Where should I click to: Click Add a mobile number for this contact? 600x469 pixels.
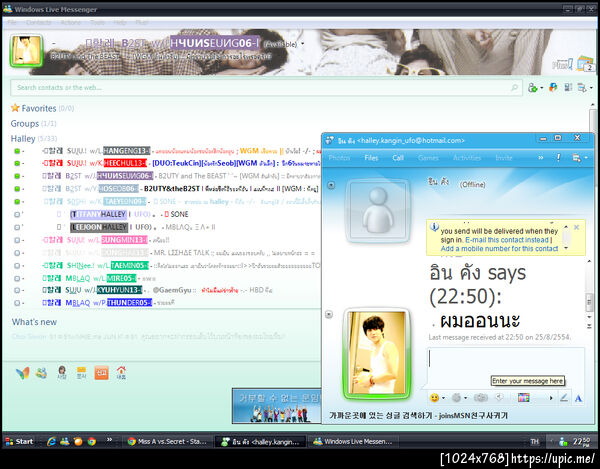(x=499, y=249)
